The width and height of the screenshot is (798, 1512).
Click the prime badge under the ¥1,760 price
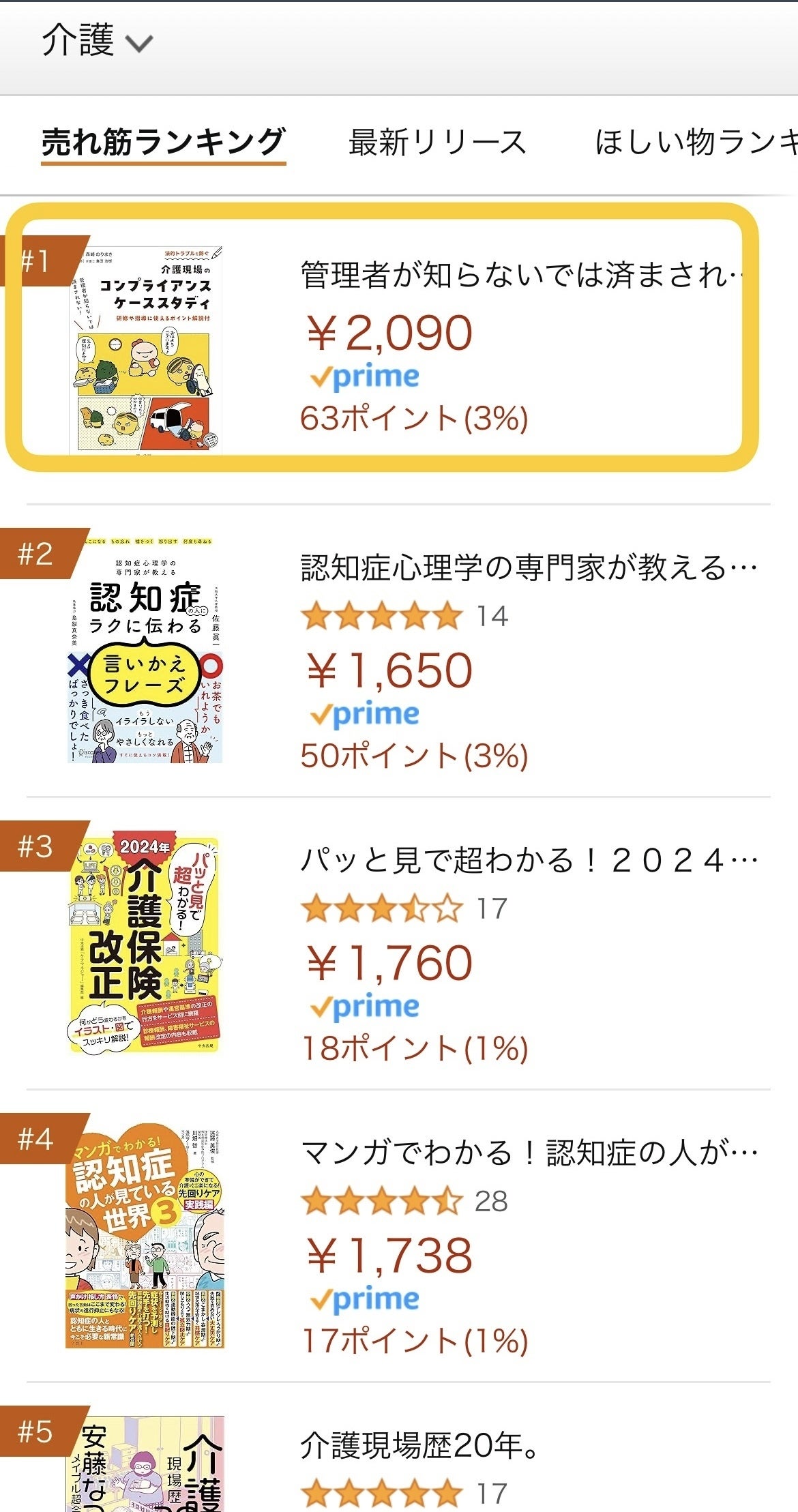click(365, 1007)
